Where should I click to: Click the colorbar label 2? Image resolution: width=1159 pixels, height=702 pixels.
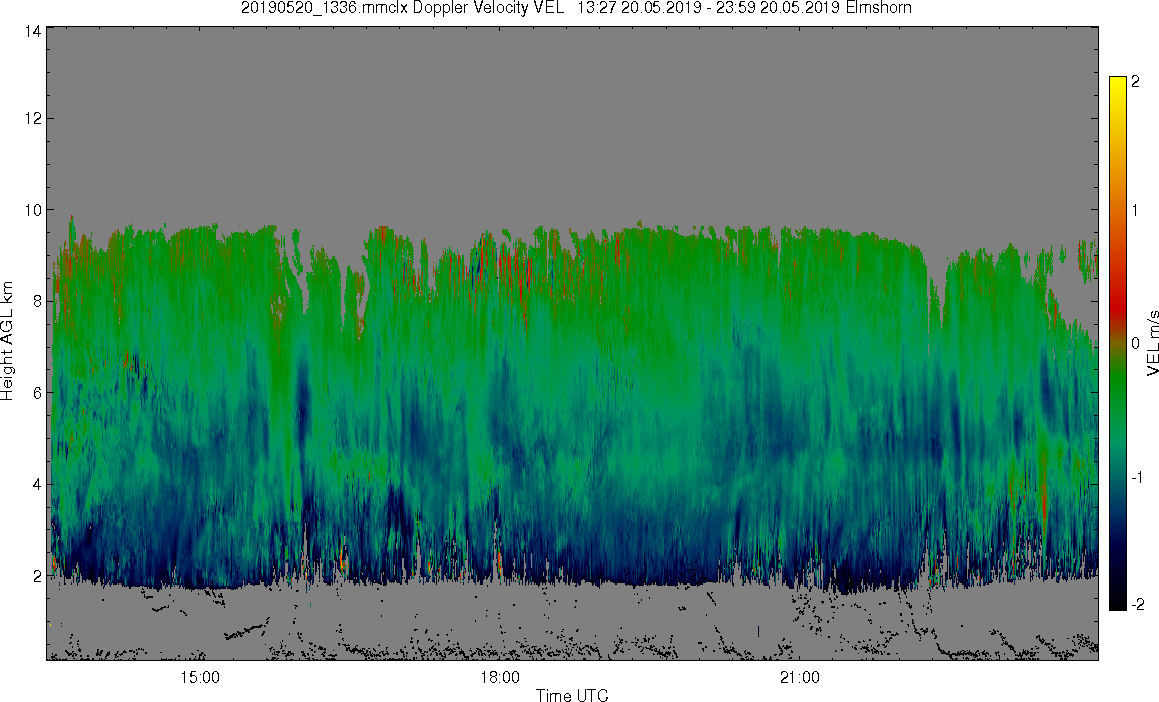(x=1136, y=82)
